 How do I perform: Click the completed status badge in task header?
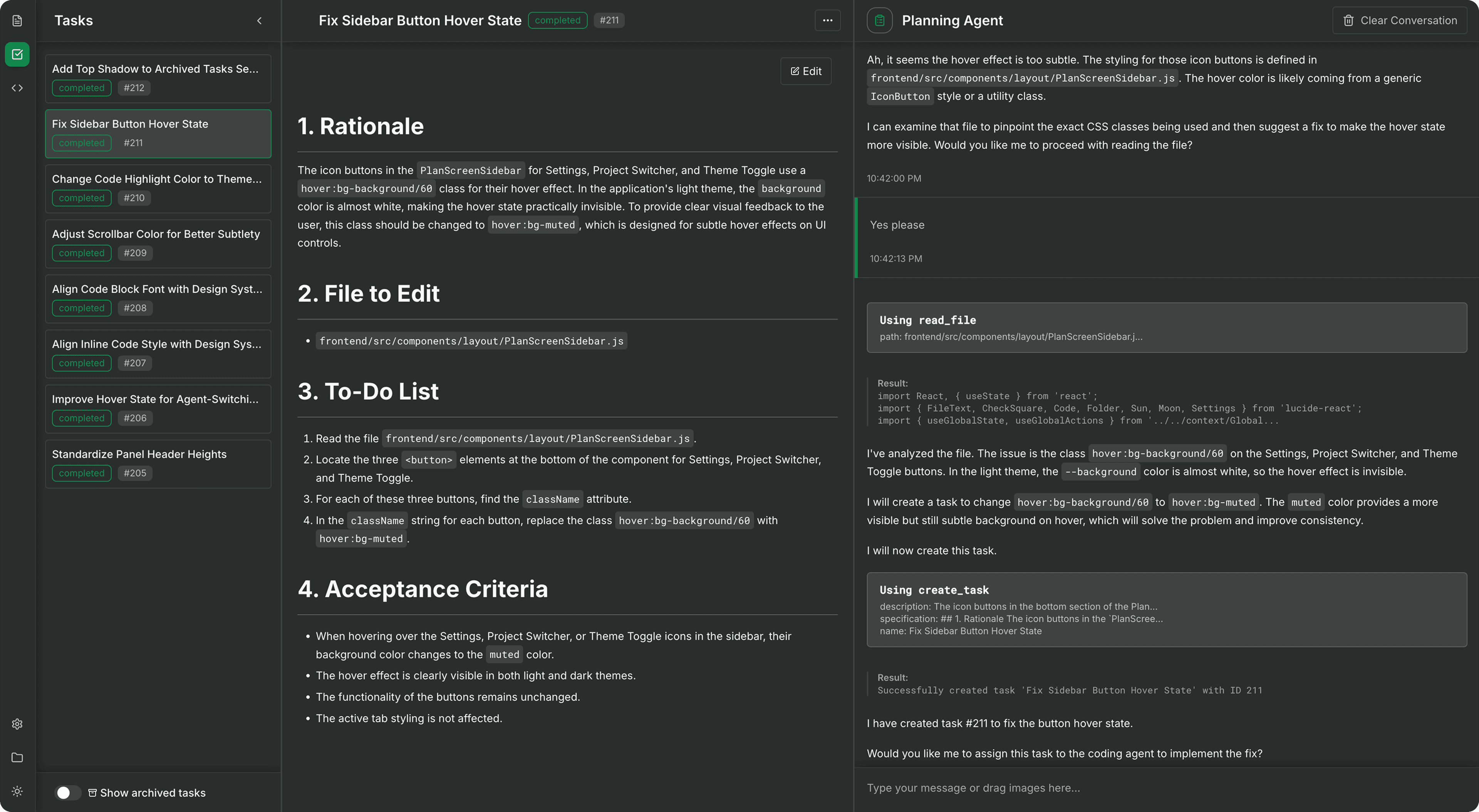click(x=557, y=20)
